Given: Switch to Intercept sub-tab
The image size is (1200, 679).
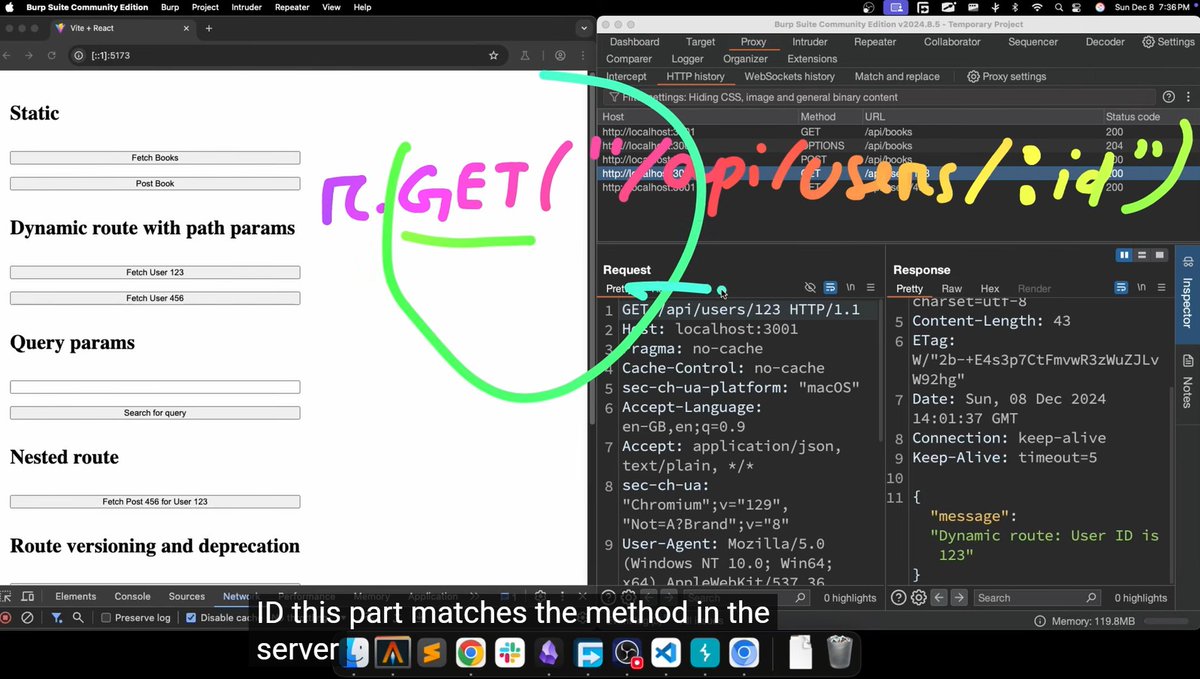Looking at the screenshot, I should [x=626, y=76].
